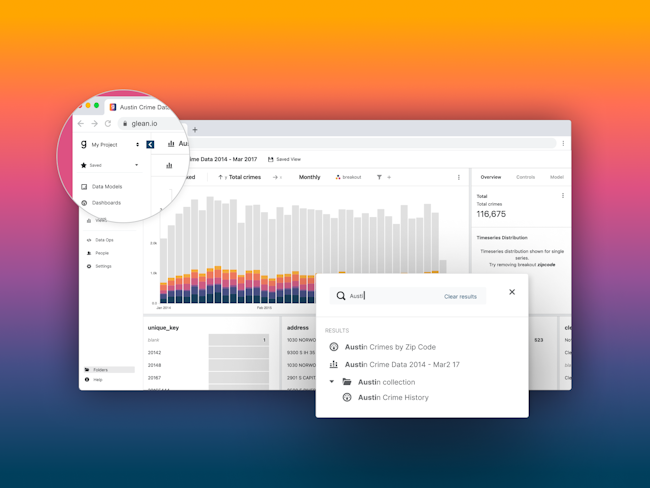Click the dashboard icon of Austin Crime History
650x488 pixels.
click(347, 397)
